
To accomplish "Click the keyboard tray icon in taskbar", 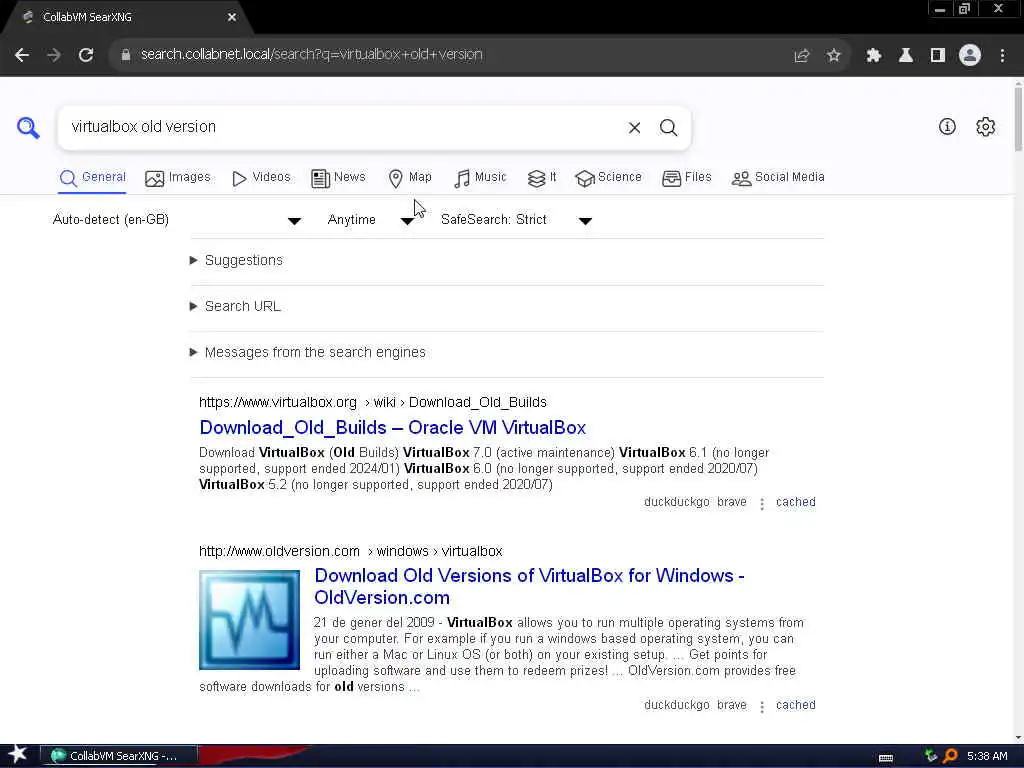I will click(x=886, y=758).
